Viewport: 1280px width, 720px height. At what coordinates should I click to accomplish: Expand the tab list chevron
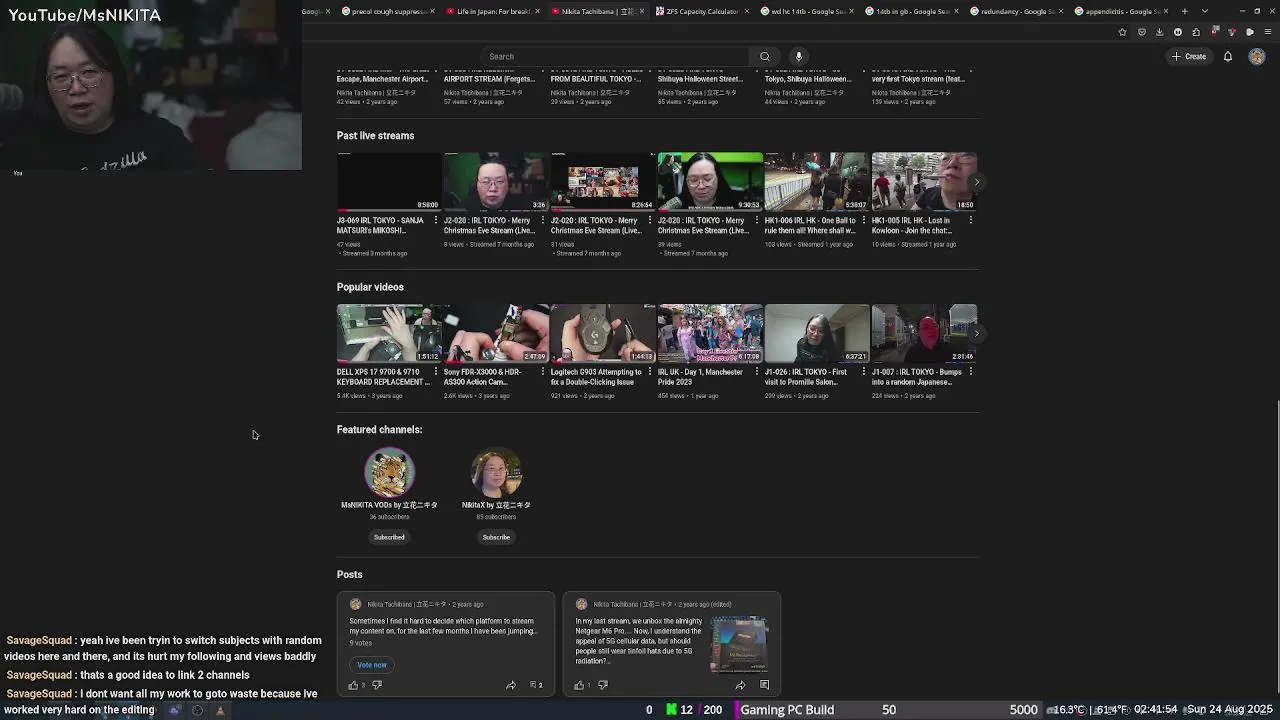[1204, 11]
